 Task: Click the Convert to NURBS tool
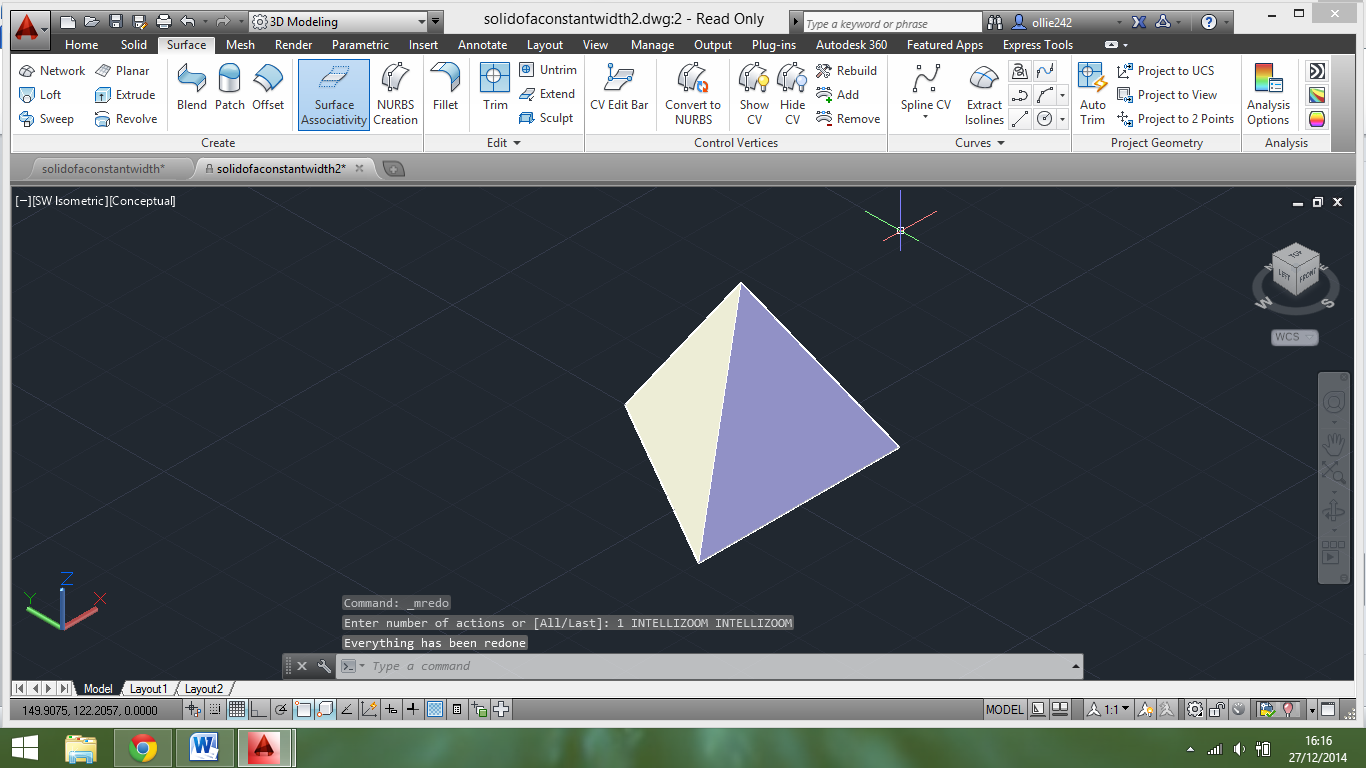tap(693, 94)
